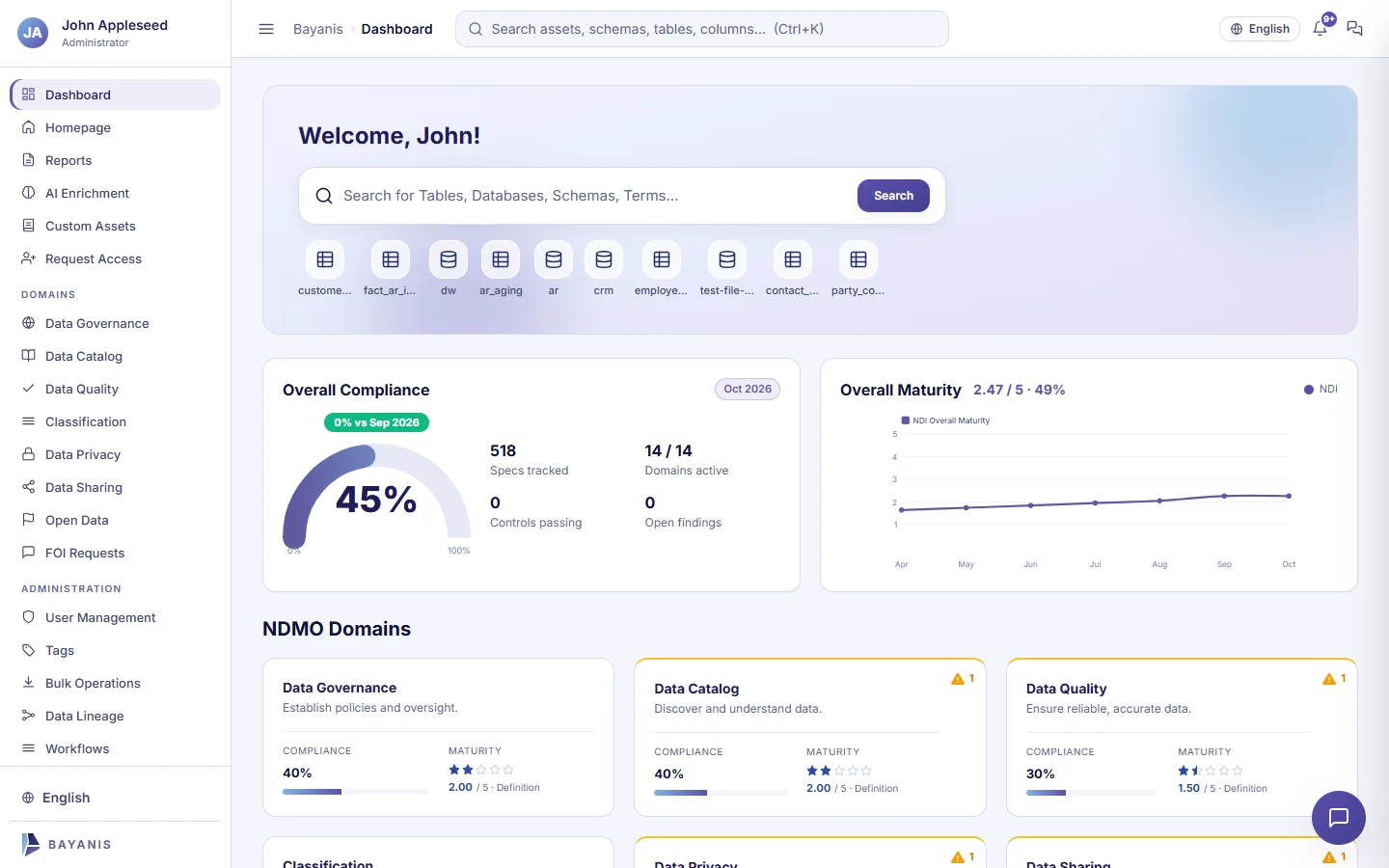Open the party_co... table shortcut icon
Screen dimensions: 1389x868
click(858, 259)
